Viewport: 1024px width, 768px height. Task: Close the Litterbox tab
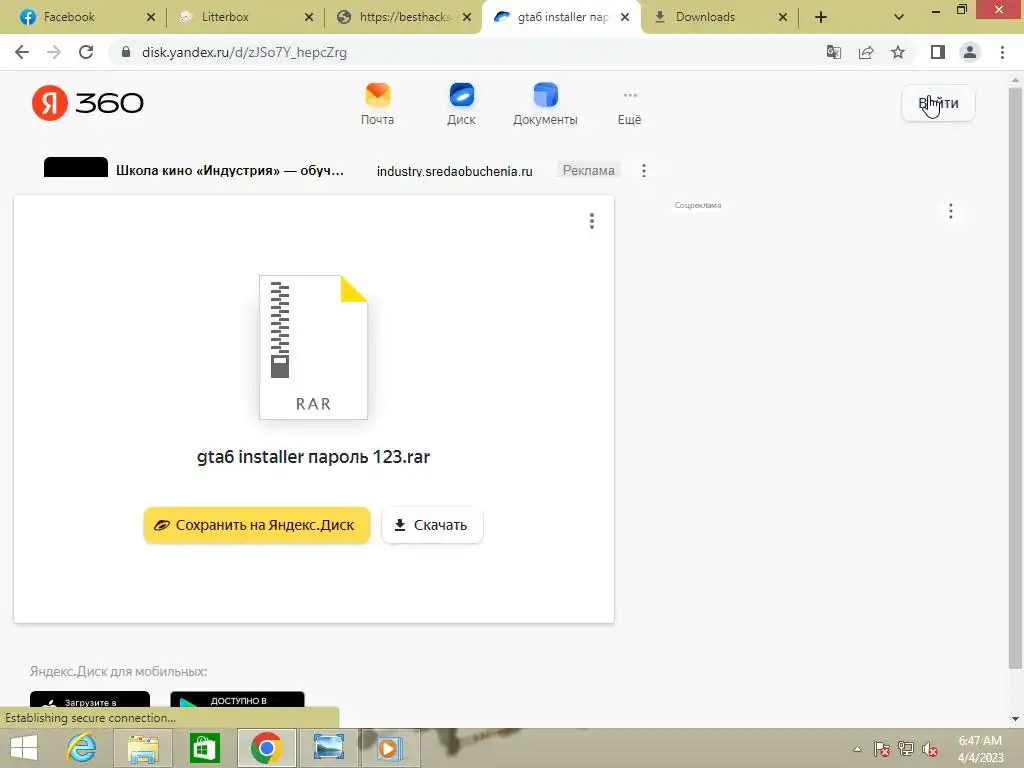tap(309, 17)
